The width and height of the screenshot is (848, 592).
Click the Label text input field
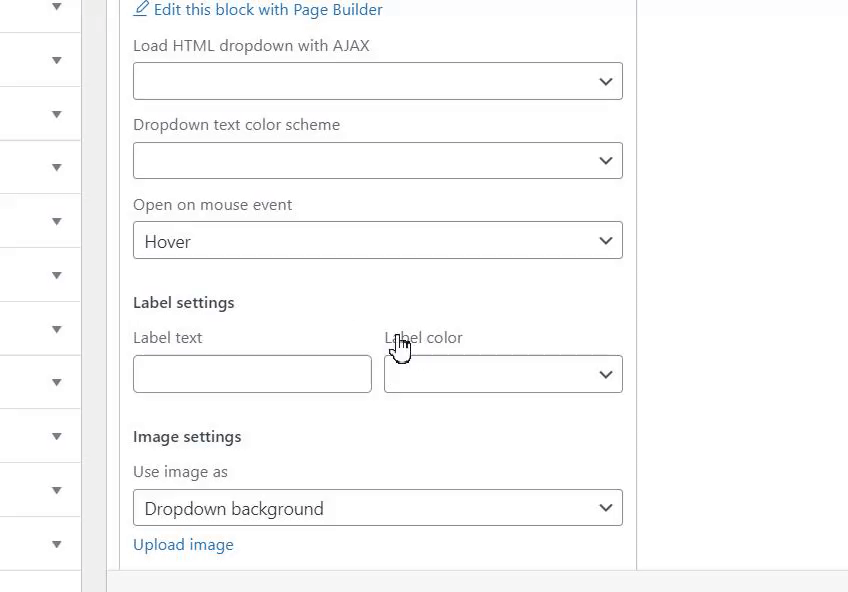coord(252,374)
